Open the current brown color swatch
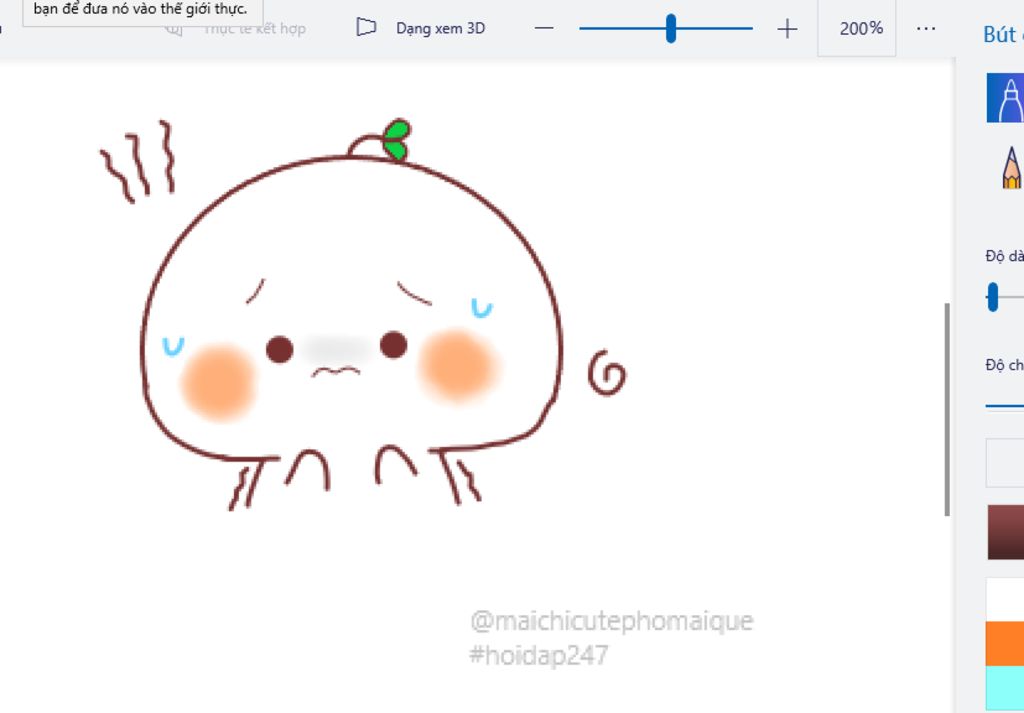1024x713 pixels. [1006, 532]
